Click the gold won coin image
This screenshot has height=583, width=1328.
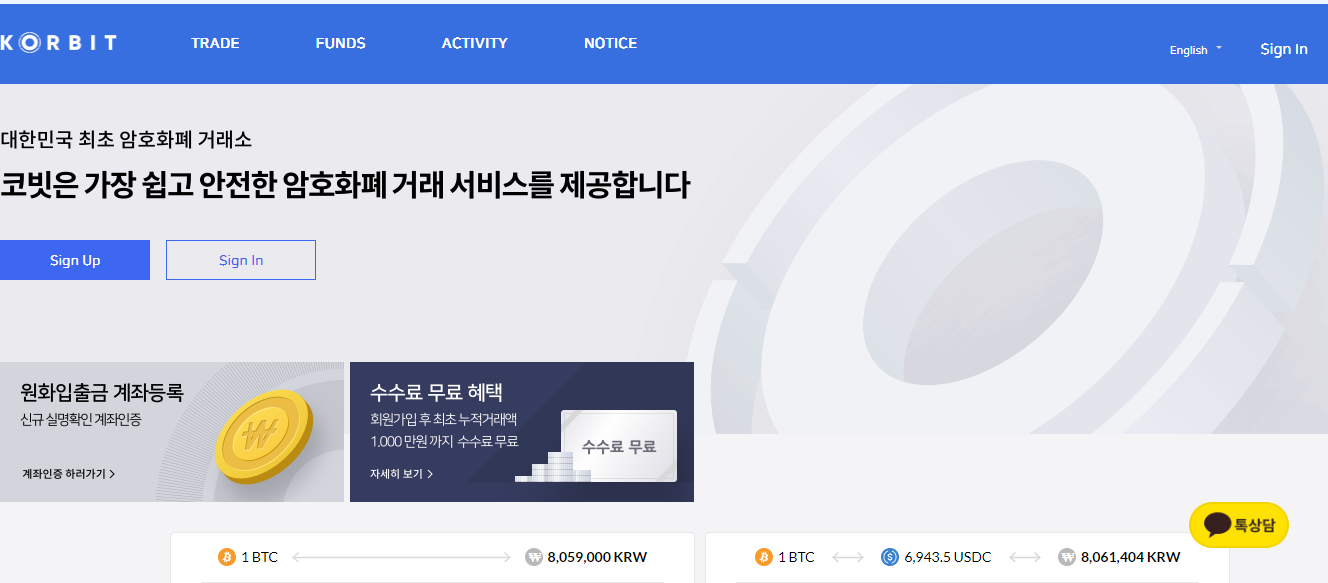[x=263, y=437]
